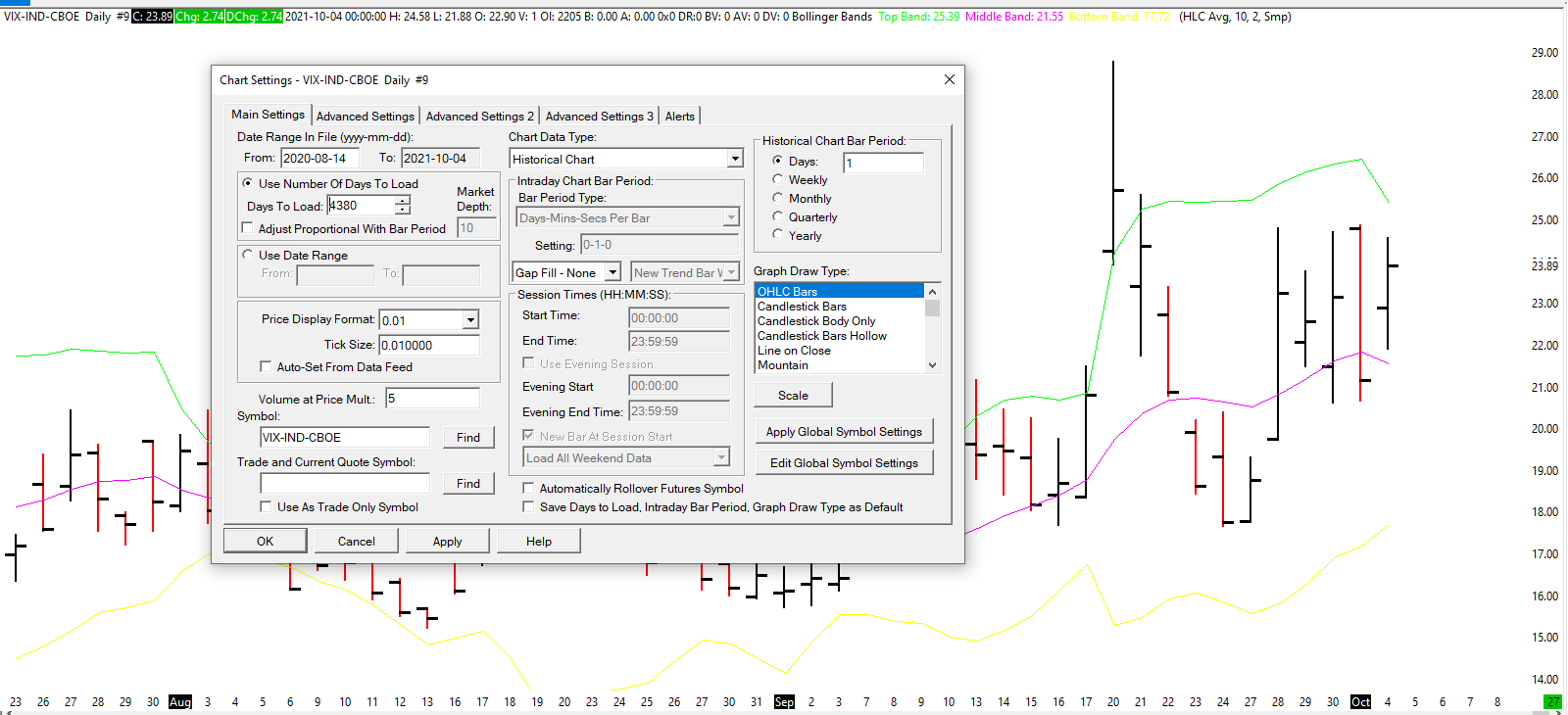The height and width of the screenshot is (715, 1568).
Task: Click Edit Global Symbol Settings
Action: point(844,462)
